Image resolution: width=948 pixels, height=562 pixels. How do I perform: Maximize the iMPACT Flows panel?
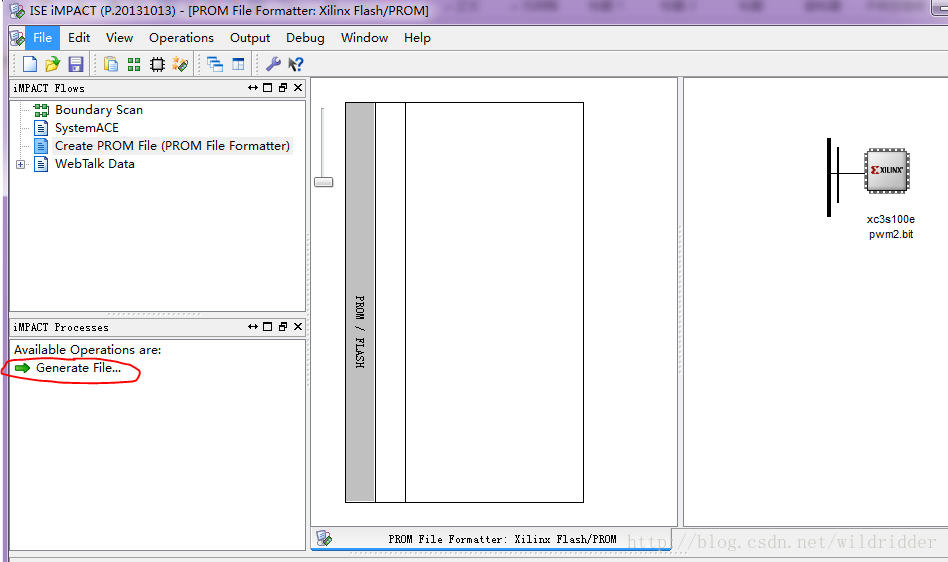click(x=268, y=88)
